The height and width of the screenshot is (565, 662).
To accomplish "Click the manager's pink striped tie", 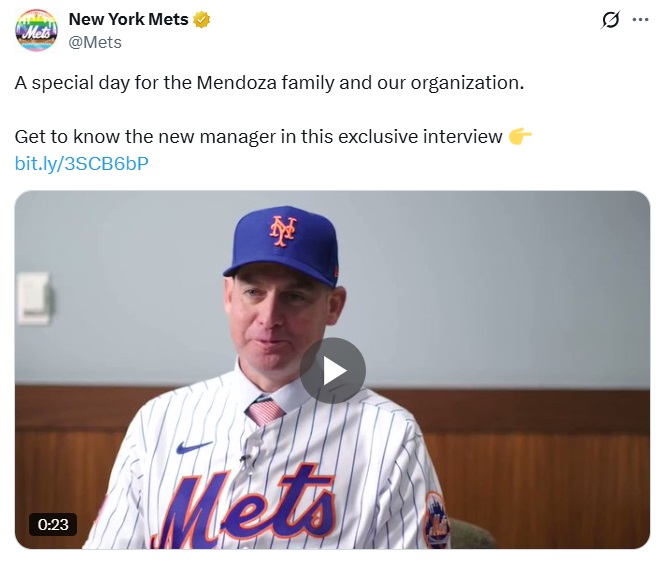I will 265,411.
